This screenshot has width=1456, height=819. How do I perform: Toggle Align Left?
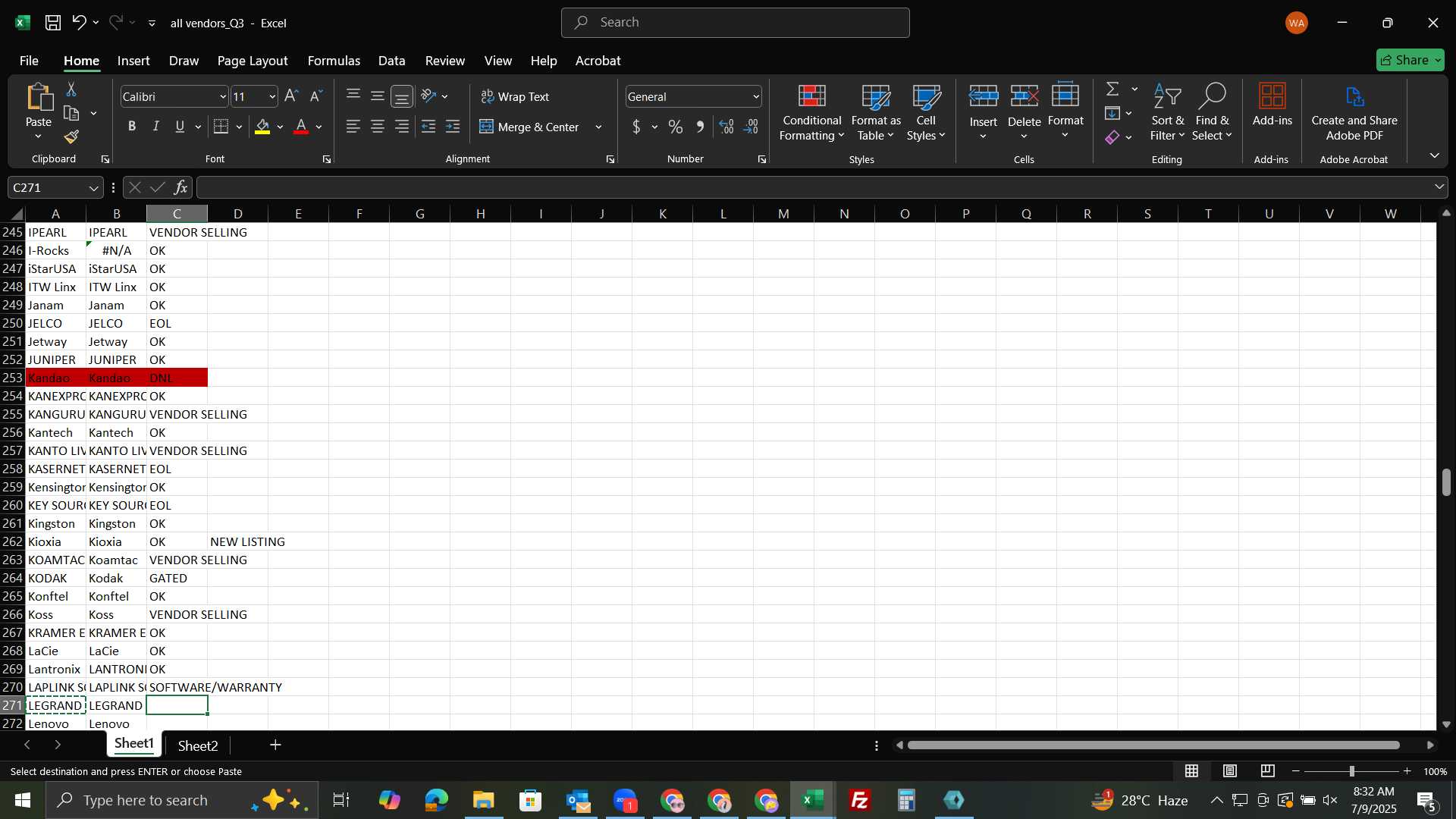(353, 127)
